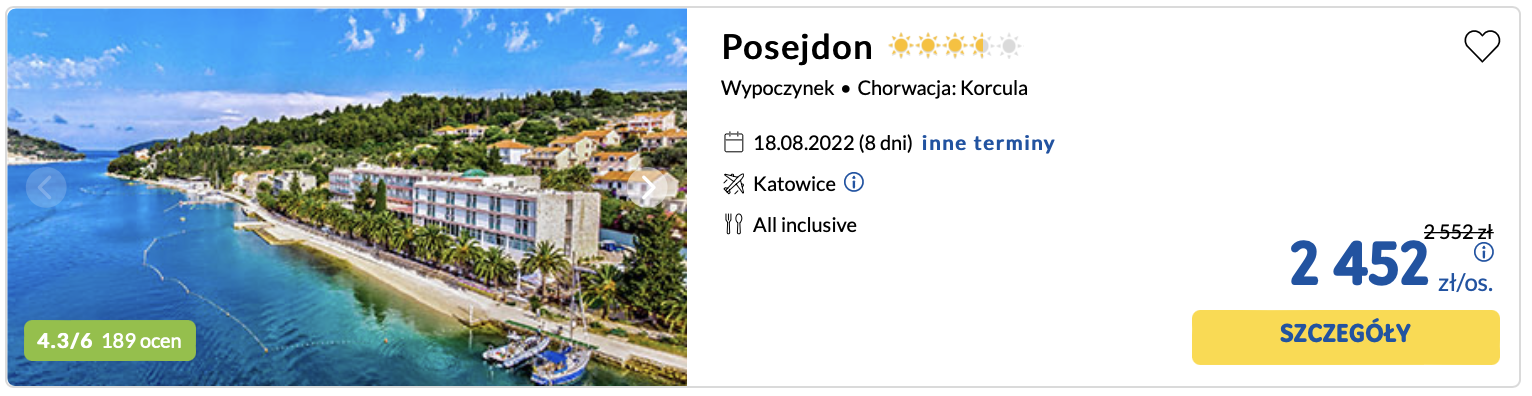Show previous hotel photo with left arrow
This screenshot has height=396, width=1532.
pos(46,187)
